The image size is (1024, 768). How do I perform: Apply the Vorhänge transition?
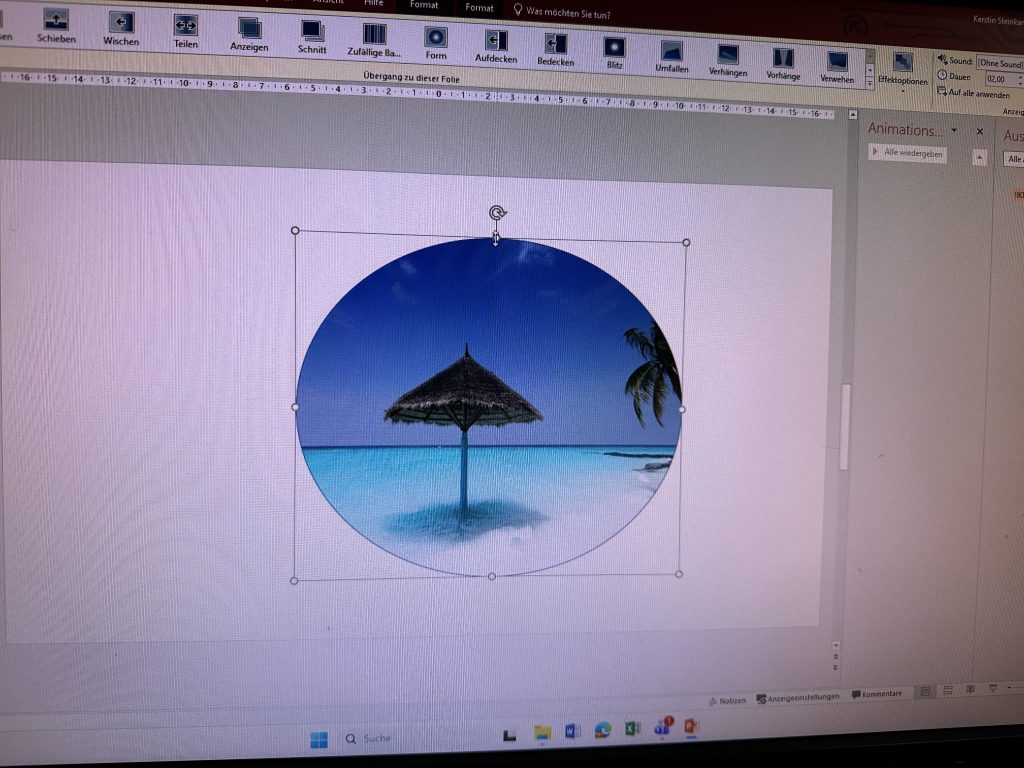click(x=783, y=62)
